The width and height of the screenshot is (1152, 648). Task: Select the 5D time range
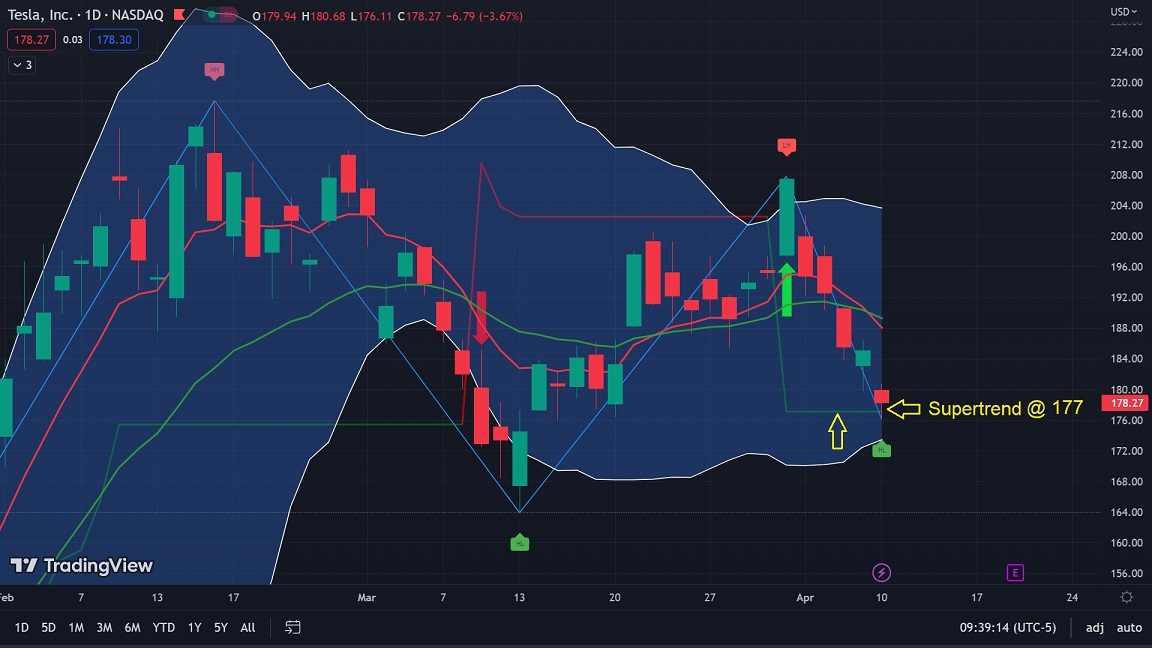click(48, 627)
